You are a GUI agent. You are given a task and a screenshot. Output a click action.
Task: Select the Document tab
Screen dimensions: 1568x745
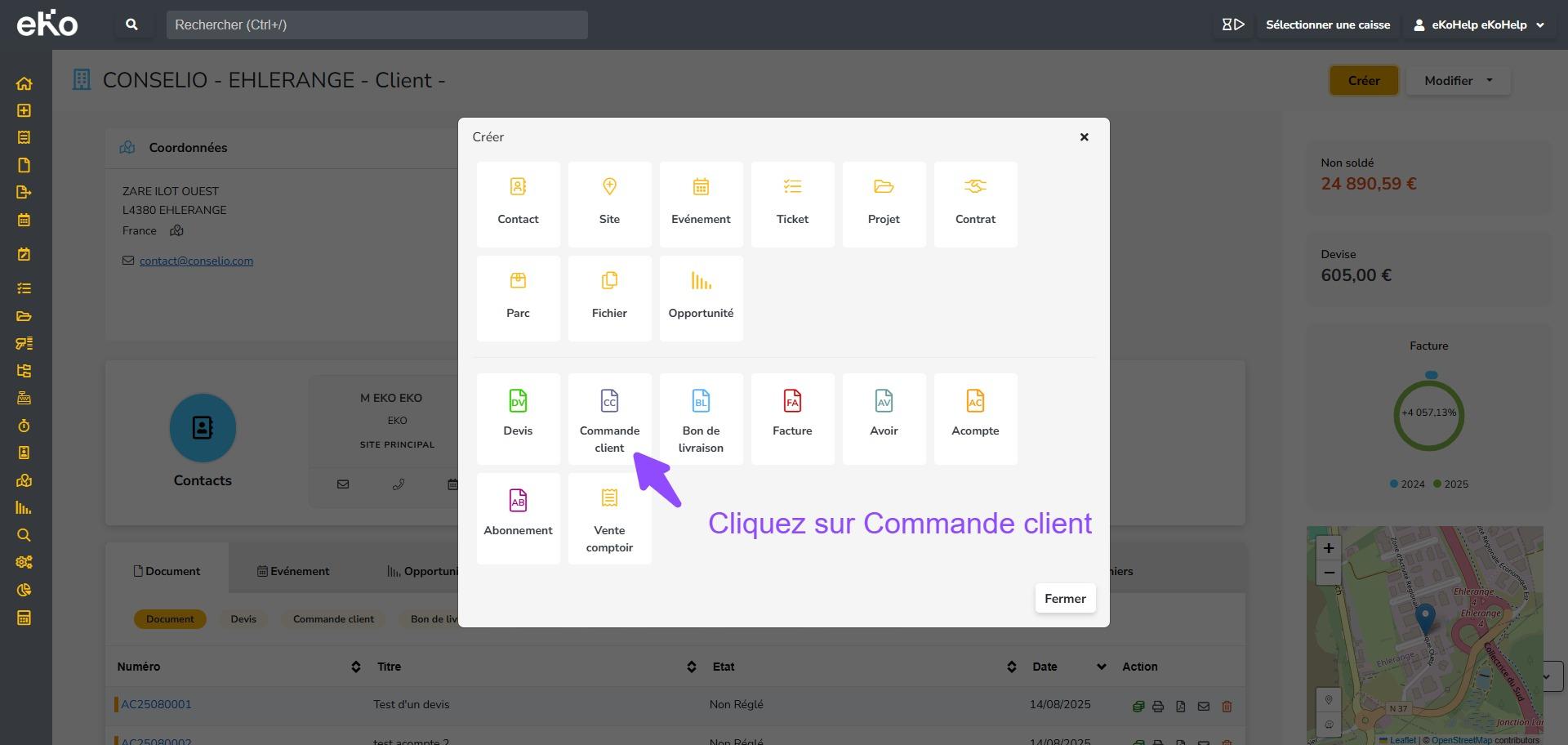tap(167, 571)
